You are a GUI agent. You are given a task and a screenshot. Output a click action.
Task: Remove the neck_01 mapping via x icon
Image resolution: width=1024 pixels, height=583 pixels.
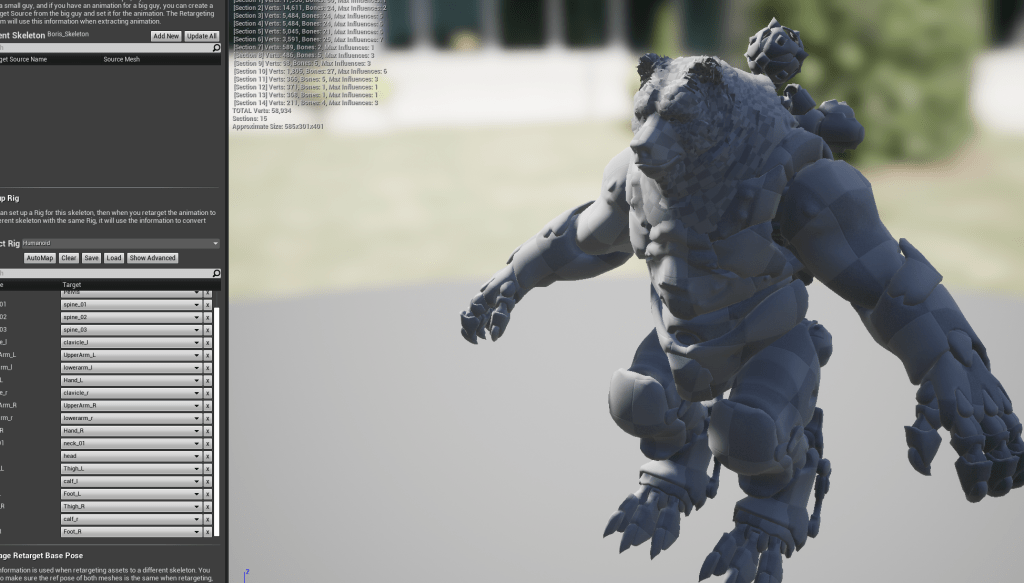(x=208, y=443)
